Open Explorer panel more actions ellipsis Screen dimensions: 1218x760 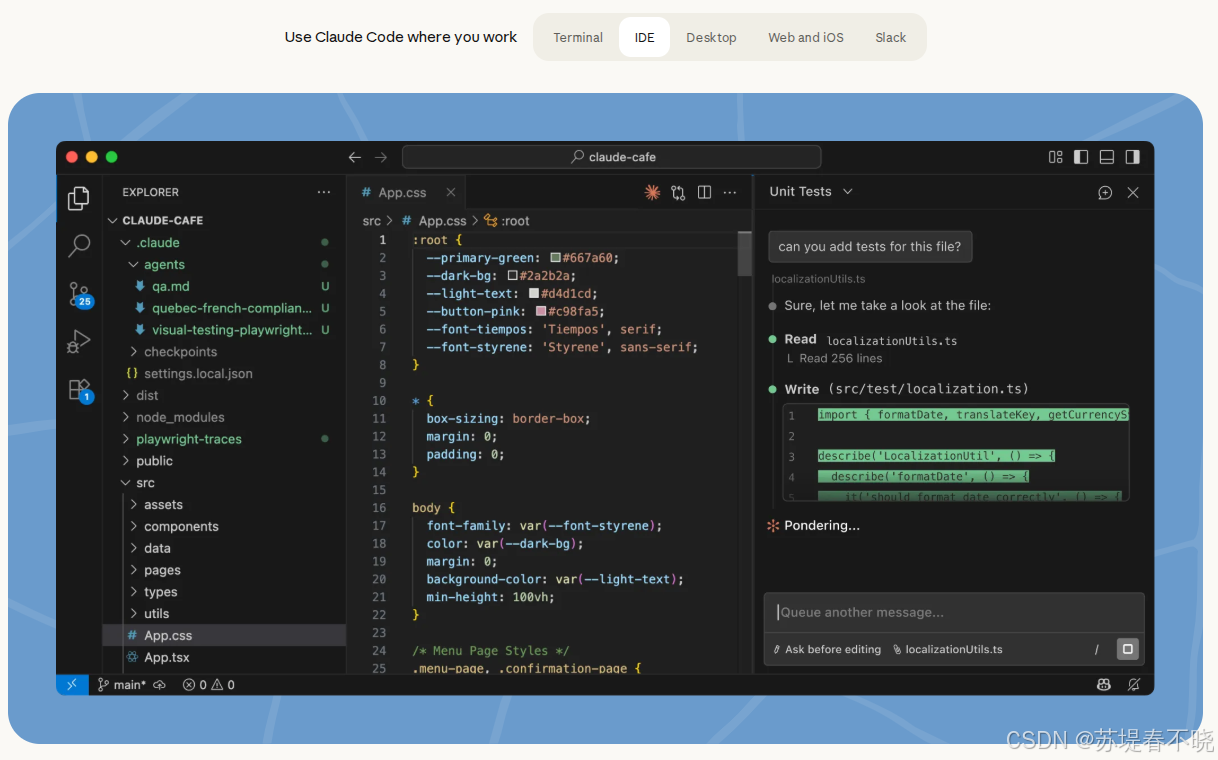323,192
